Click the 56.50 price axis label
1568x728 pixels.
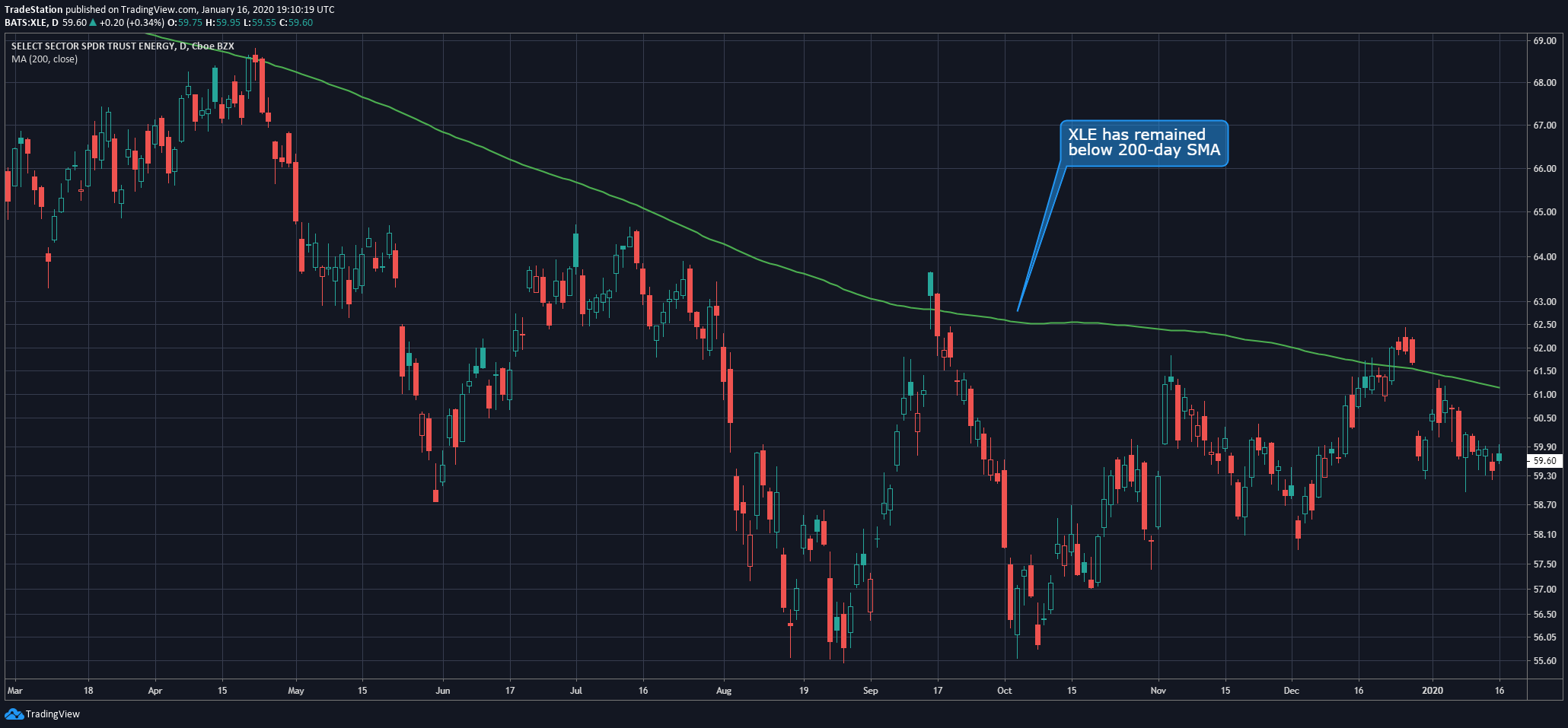pos(1544,615)
